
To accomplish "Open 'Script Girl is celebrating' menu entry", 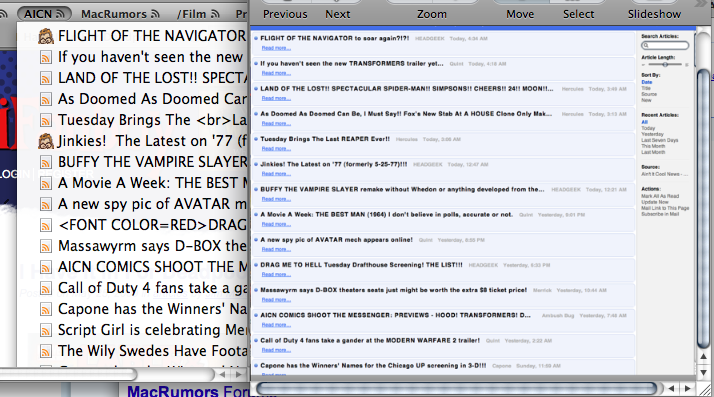I will [133, 331].
